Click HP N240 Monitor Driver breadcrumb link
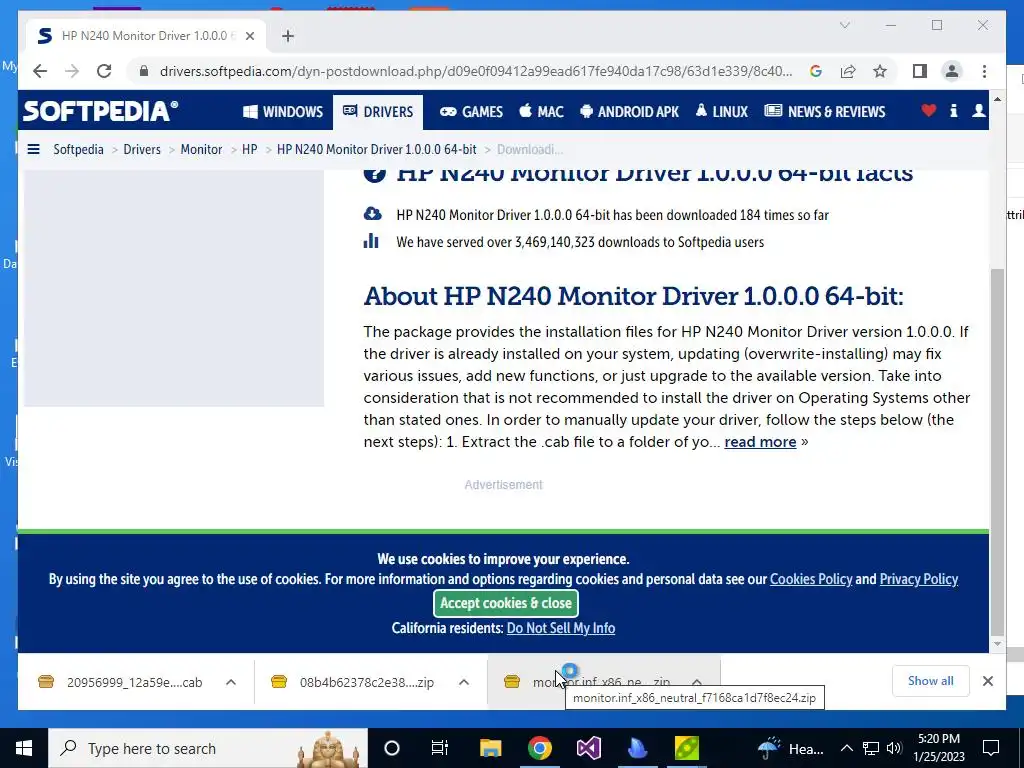Screen dimensions: 1024x768 (377, 150)
